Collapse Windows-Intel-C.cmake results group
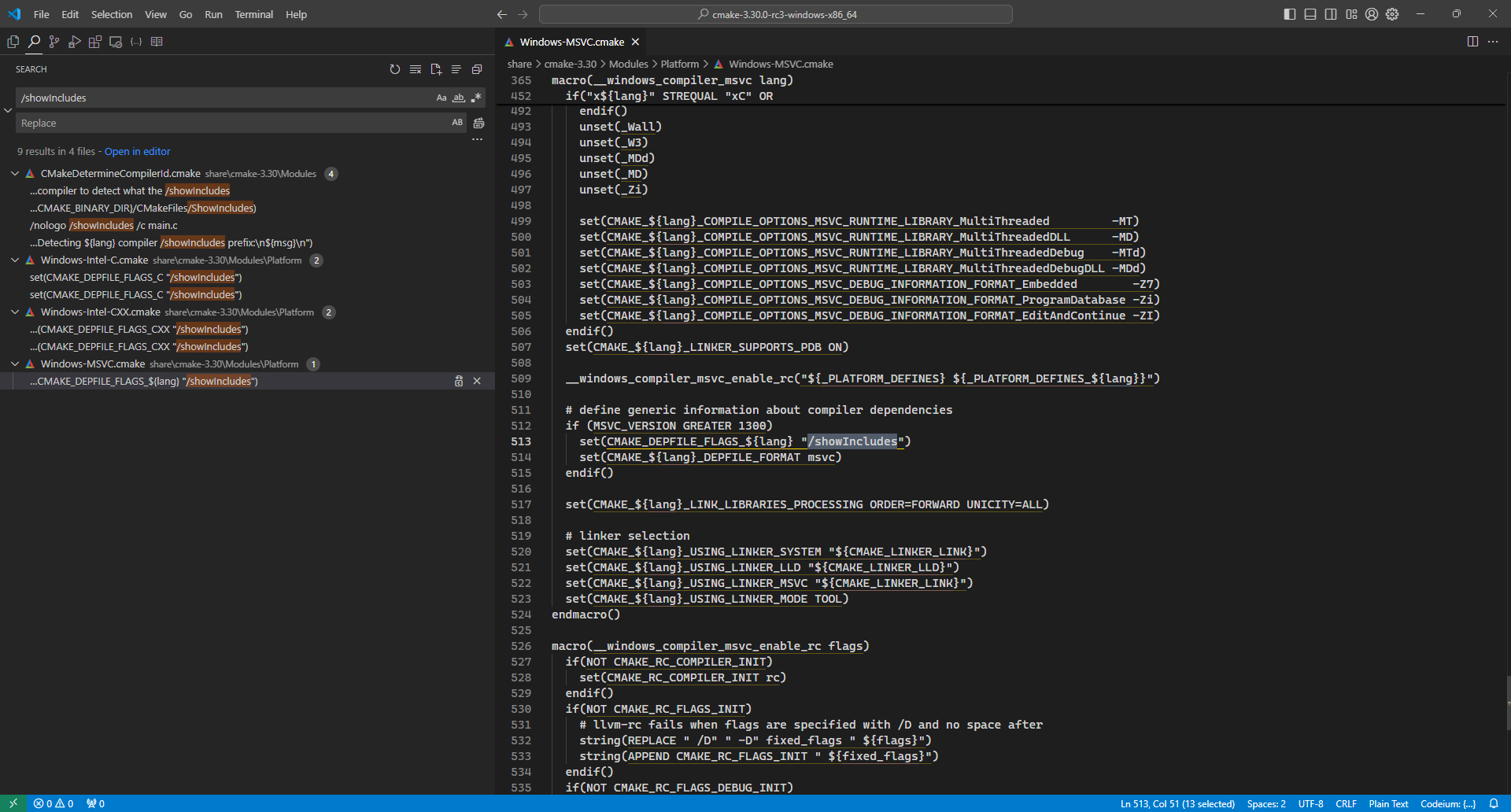 click(x=15, y=260)
